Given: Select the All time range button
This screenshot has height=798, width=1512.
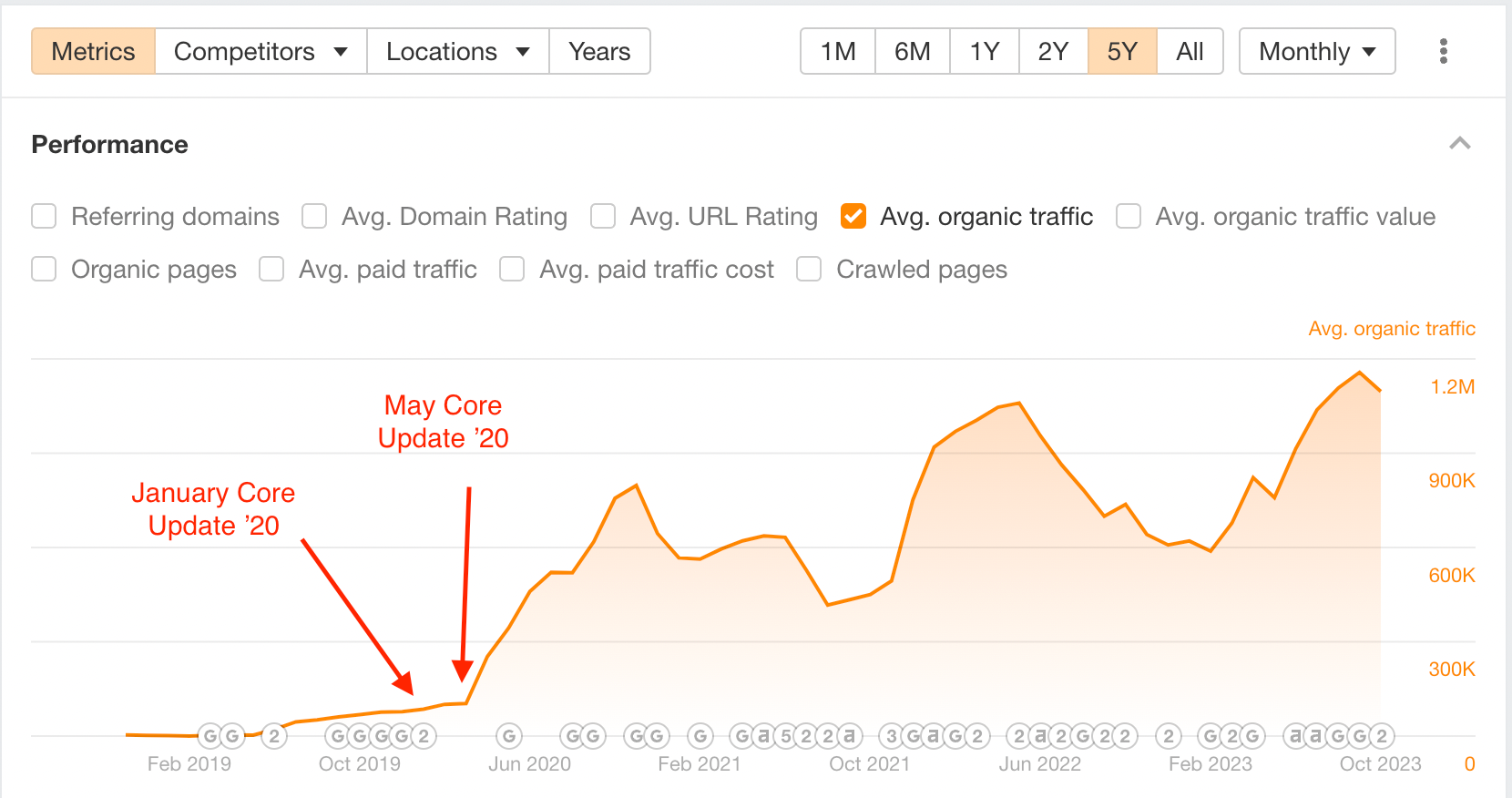Looking at the screenshot, I should pyautogui.click(x=1190, y=51).
